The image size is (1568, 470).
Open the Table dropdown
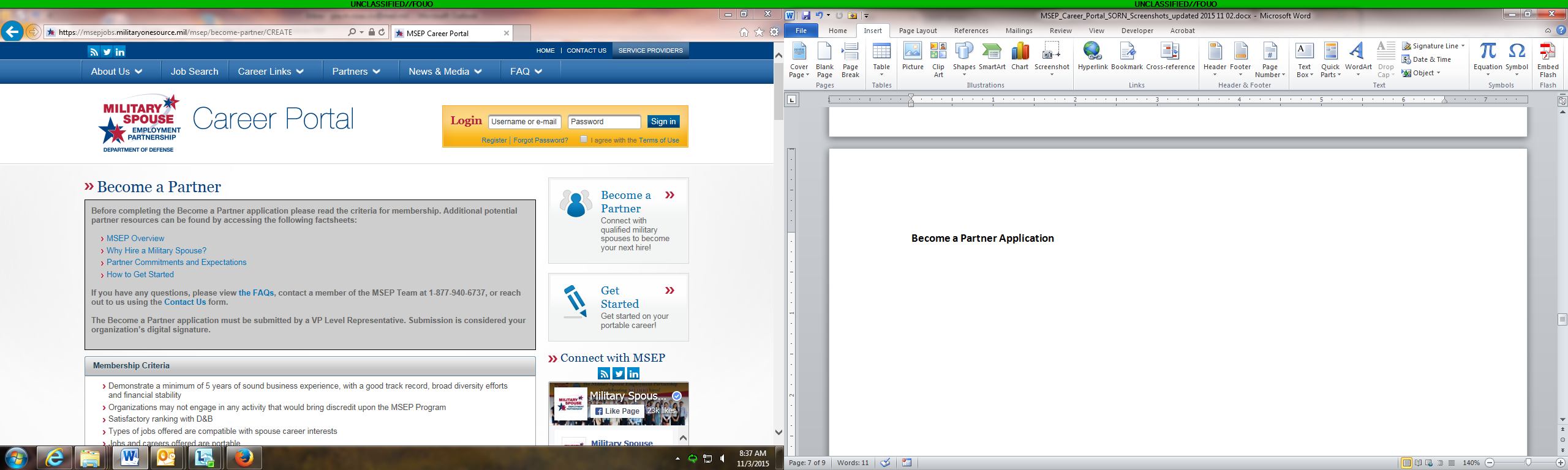pos(881,59)
